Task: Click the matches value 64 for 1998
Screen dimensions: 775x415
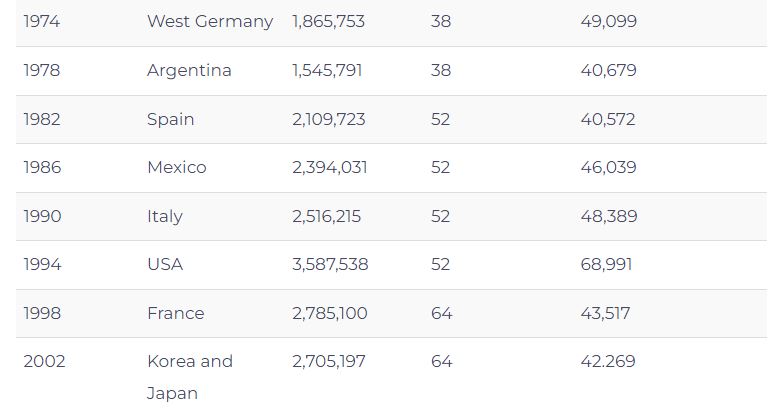Action: (x=441, y=313)
